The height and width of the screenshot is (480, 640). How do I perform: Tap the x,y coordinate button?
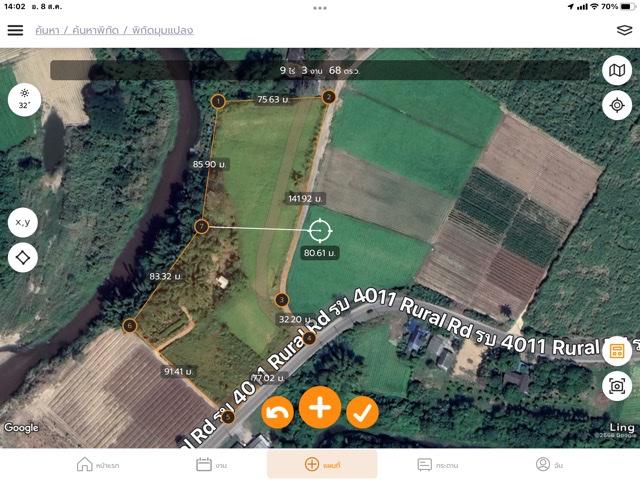(x=23, y=222)
